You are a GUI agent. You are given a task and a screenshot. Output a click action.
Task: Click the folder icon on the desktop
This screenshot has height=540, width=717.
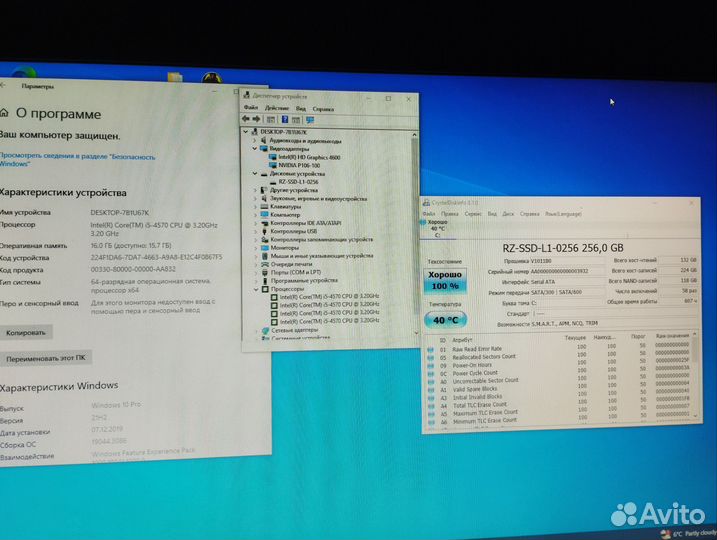[175, 77]
